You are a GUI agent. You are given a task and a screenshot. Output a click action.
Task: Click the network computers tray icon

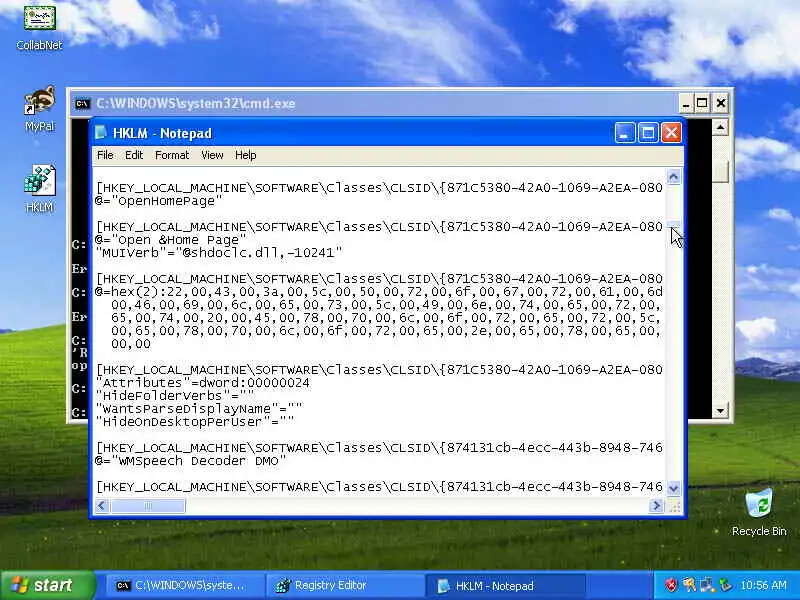(707, 585)
